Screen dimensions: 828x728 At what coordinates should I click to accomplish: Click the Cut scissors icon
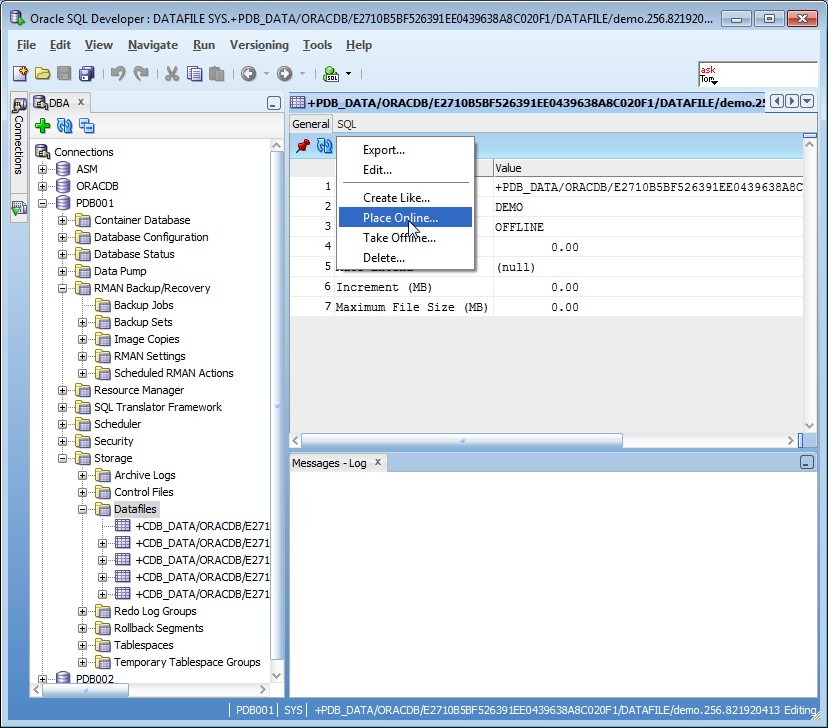pos(171,73)
